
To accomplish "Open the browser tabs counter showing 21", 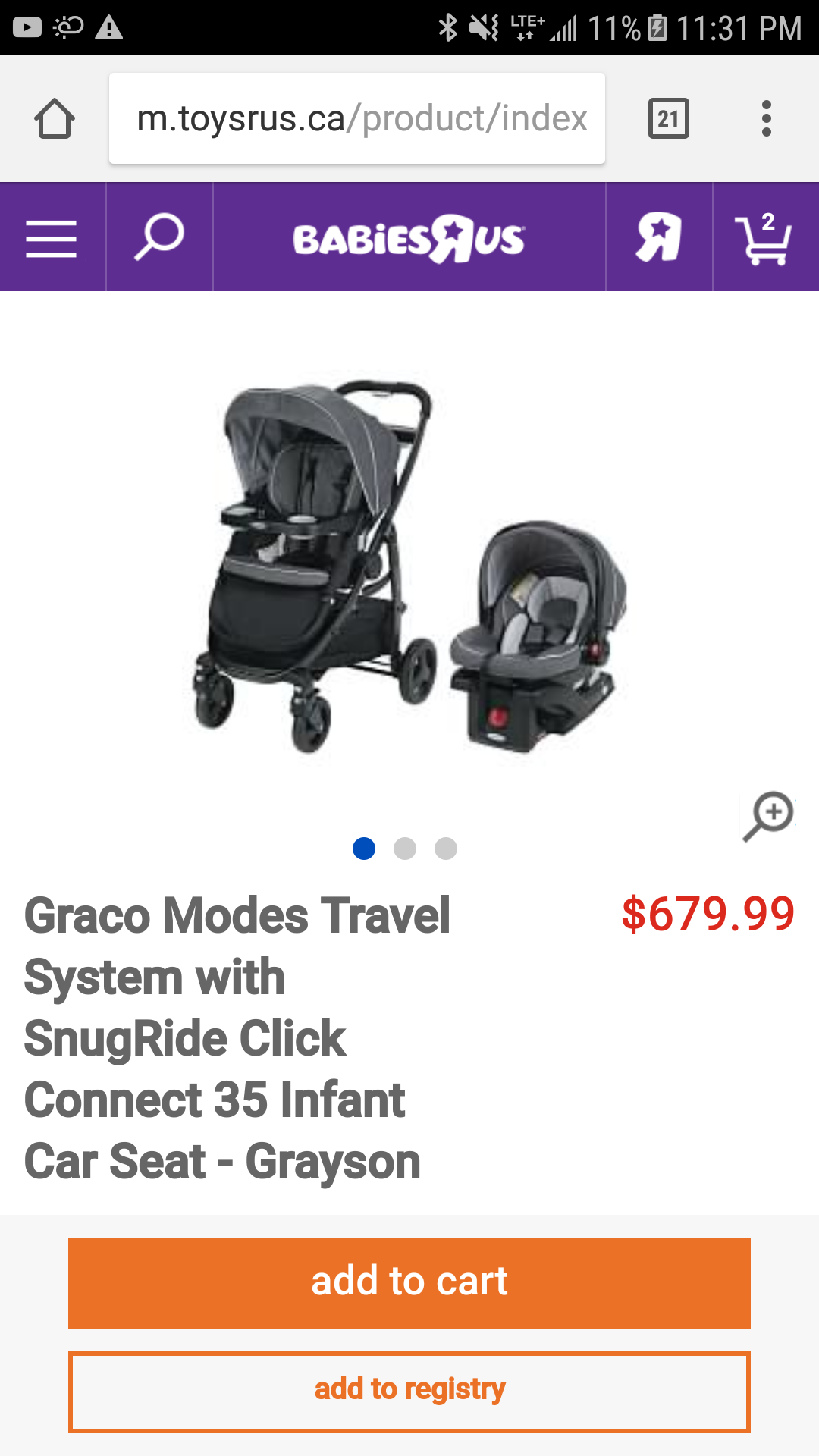I will coord(669,118).
